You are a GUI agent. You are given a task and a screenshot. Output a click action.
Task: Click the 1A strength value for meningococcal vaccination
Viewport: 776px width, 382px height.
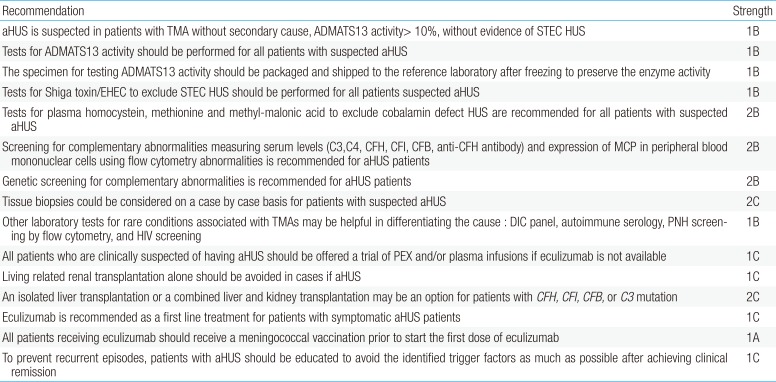tap(753, 338)
